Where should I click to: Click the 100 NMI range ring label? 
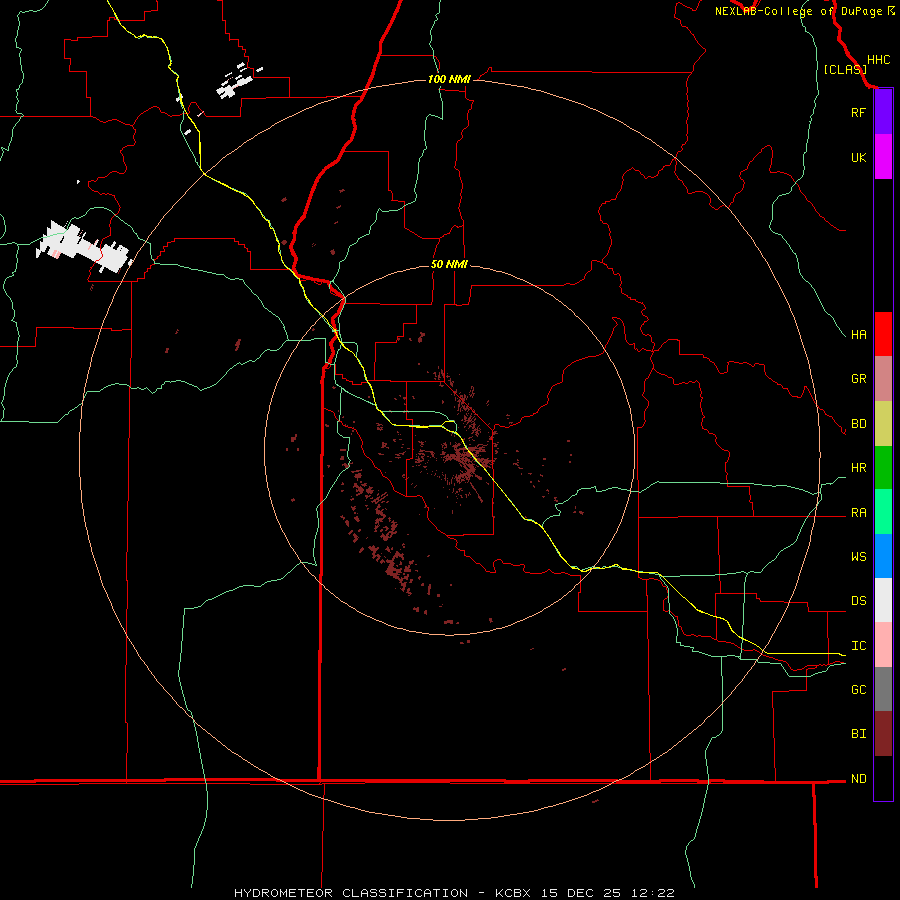[449, 79]
